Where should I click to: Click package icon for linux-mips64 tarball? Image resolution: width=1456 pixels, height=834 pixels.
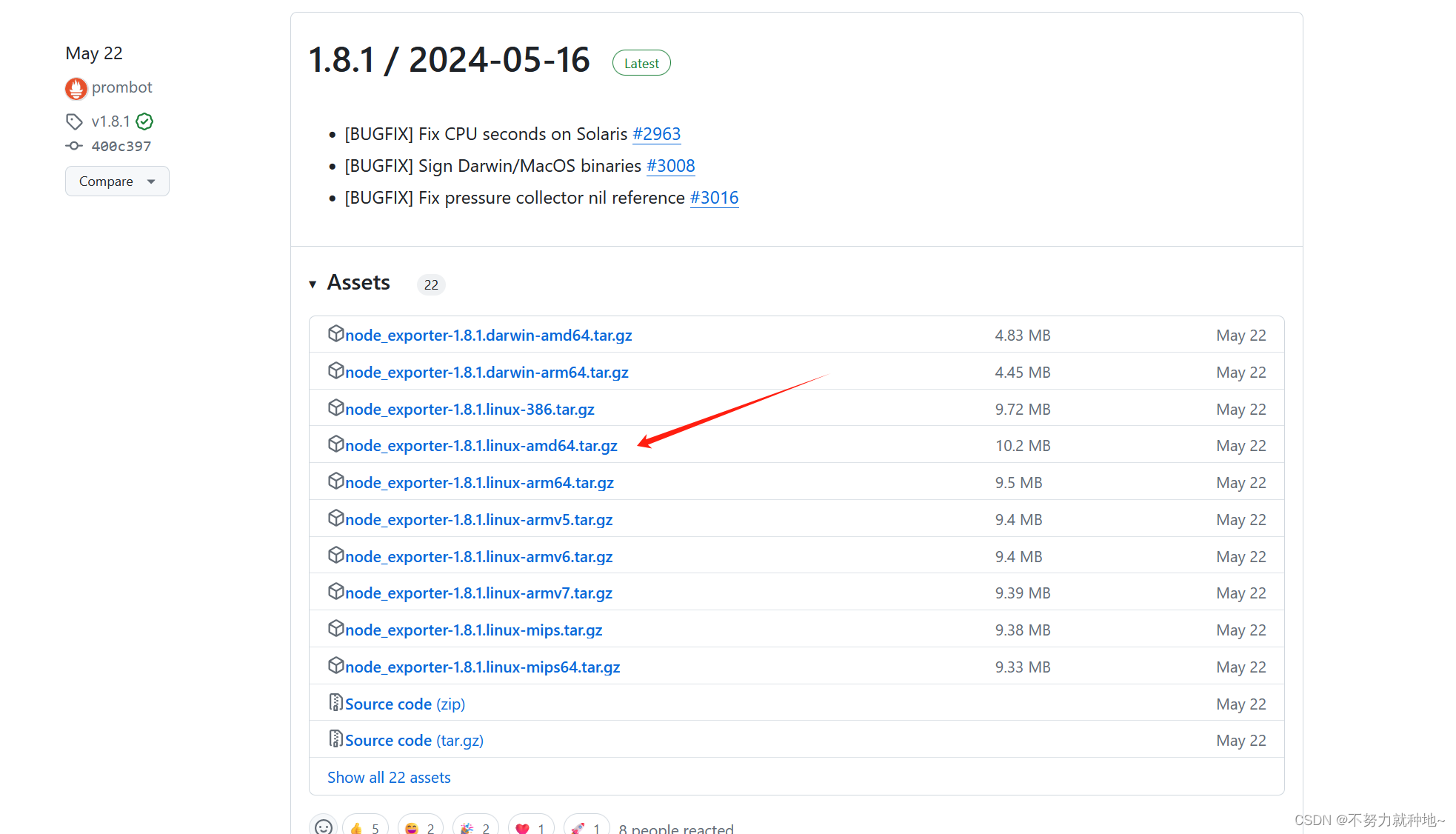pos(335,666)
